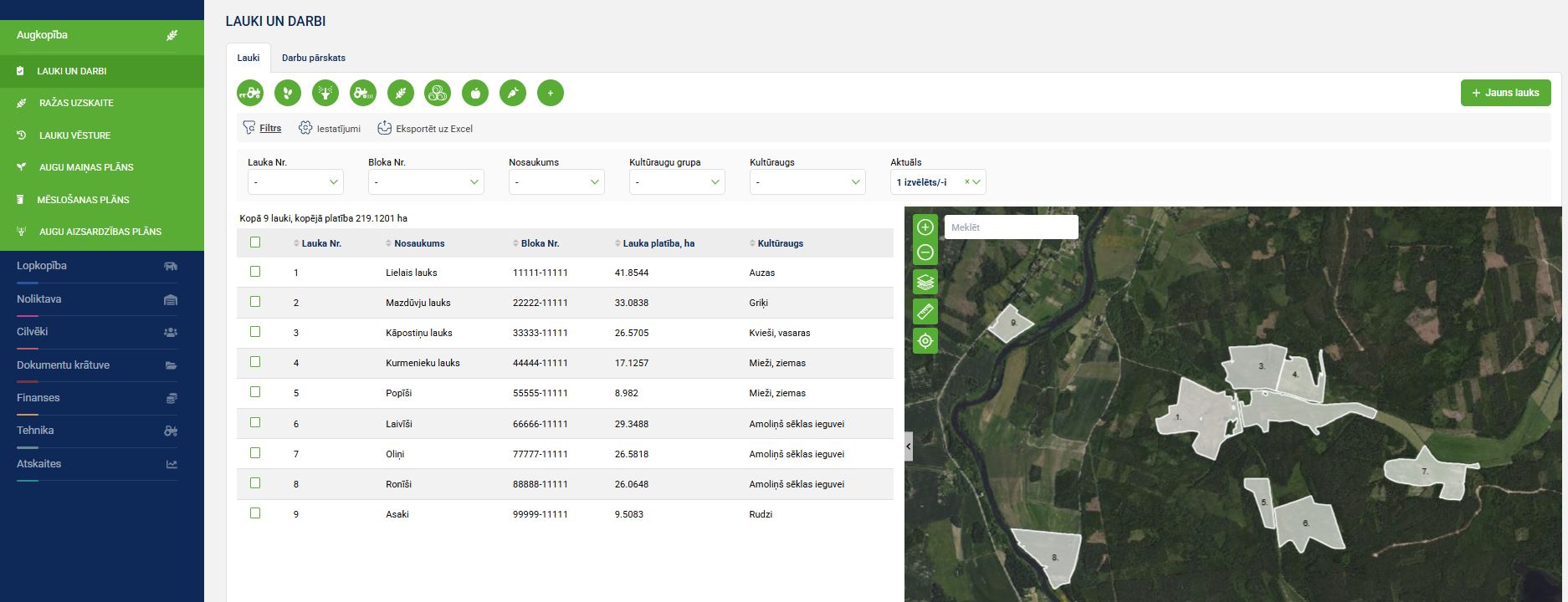Viewport: 1568px width, 602px height.
Task: Open the Aktuāls filter dropdown
Action: tap(938, 181)
